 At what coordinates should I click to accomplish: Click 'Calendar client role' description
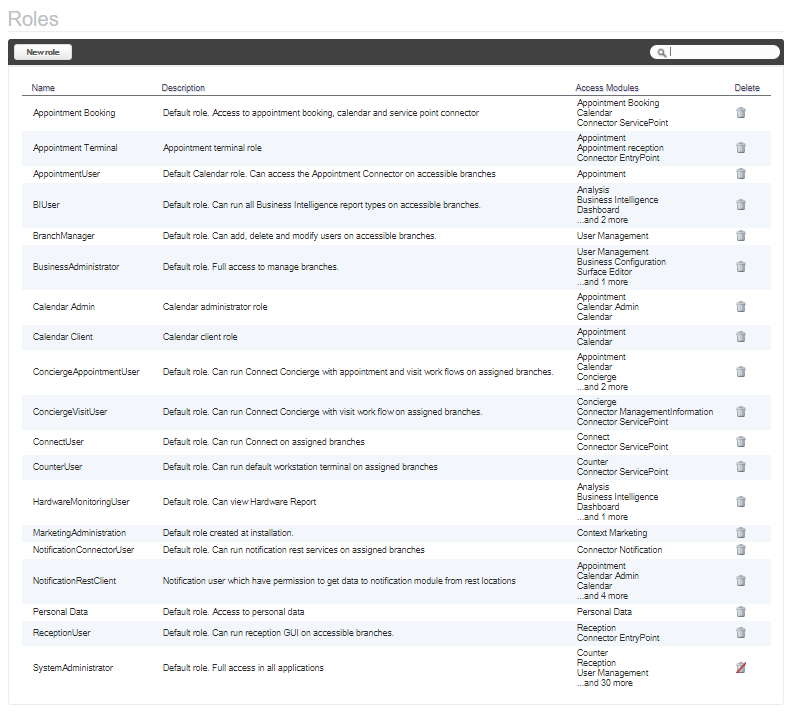[x=200, y=337]
